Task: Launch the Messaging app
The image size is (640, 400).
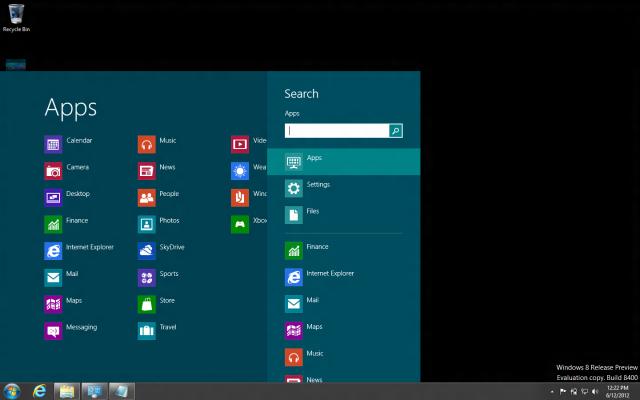Action: [71, 331]
